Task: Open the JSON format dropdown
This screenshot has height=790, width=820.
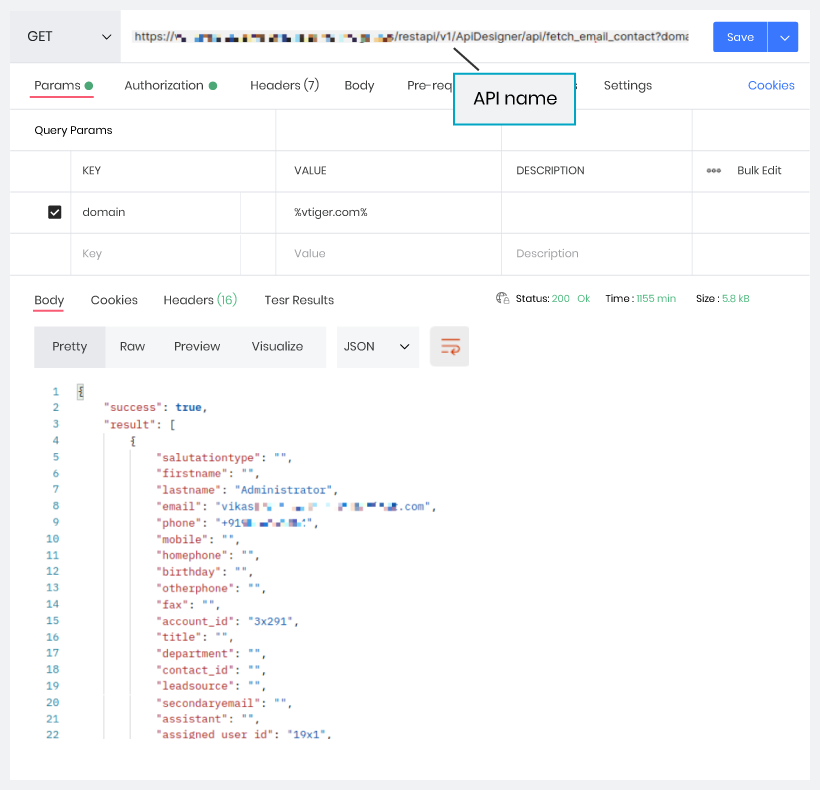Action: (x=377, y=346)
